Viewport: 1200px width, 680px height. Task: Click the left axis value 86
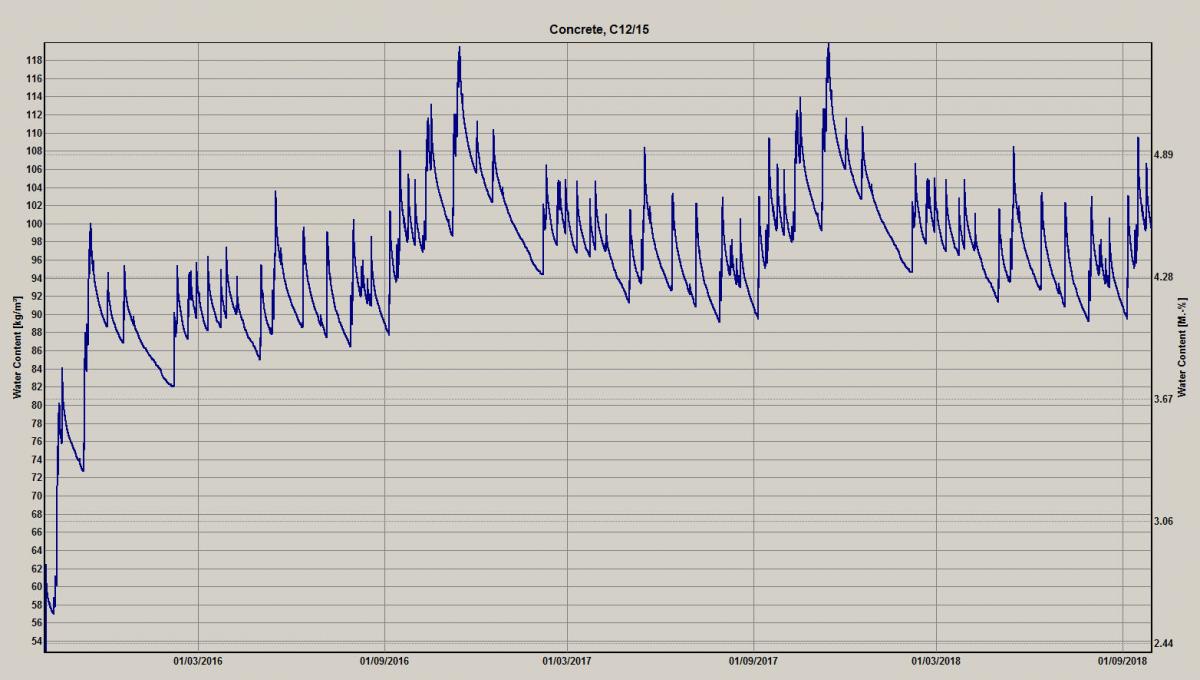36,351
